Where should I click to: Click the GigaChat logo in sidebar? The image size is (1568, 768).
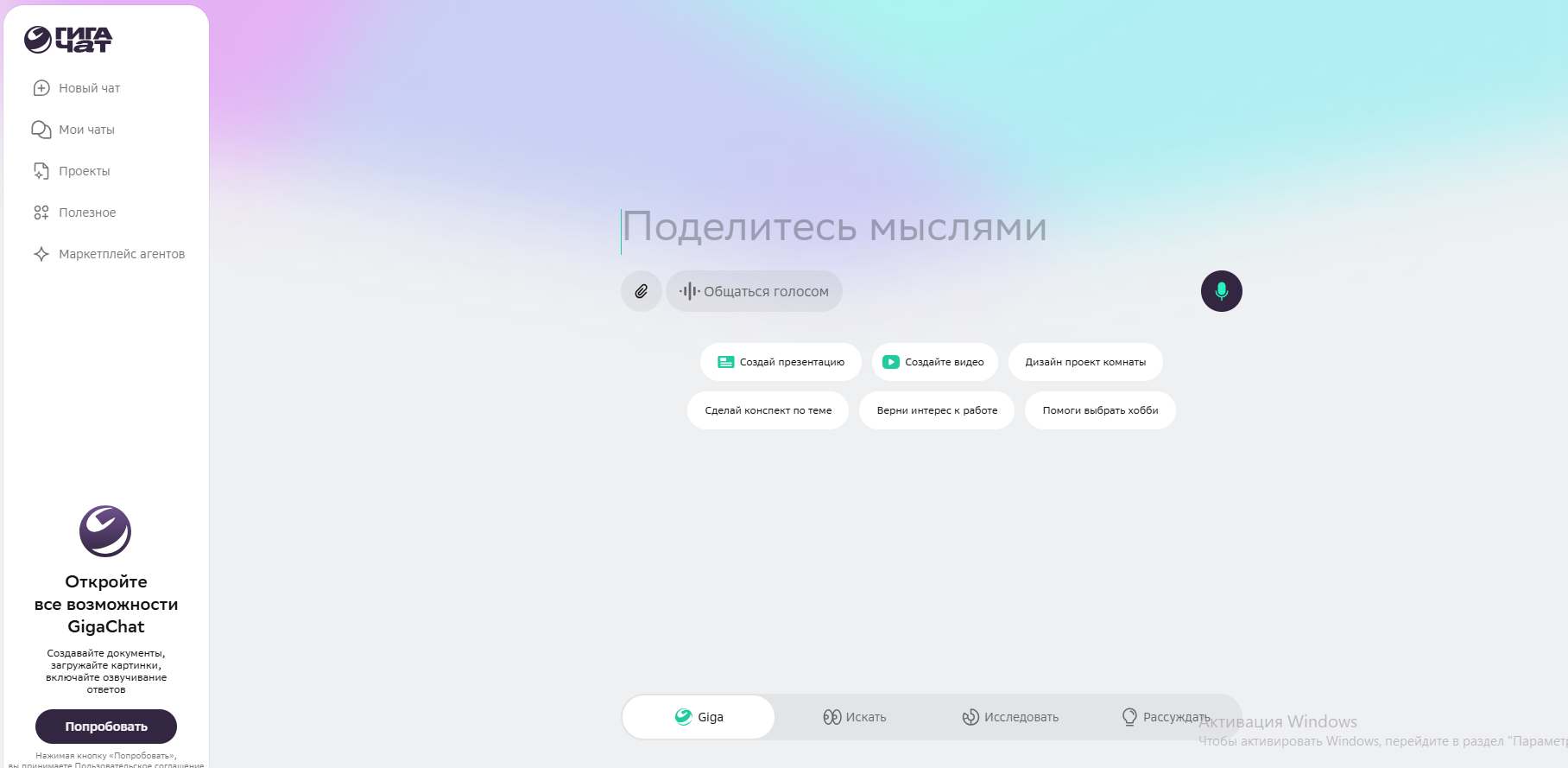[68, 39]
